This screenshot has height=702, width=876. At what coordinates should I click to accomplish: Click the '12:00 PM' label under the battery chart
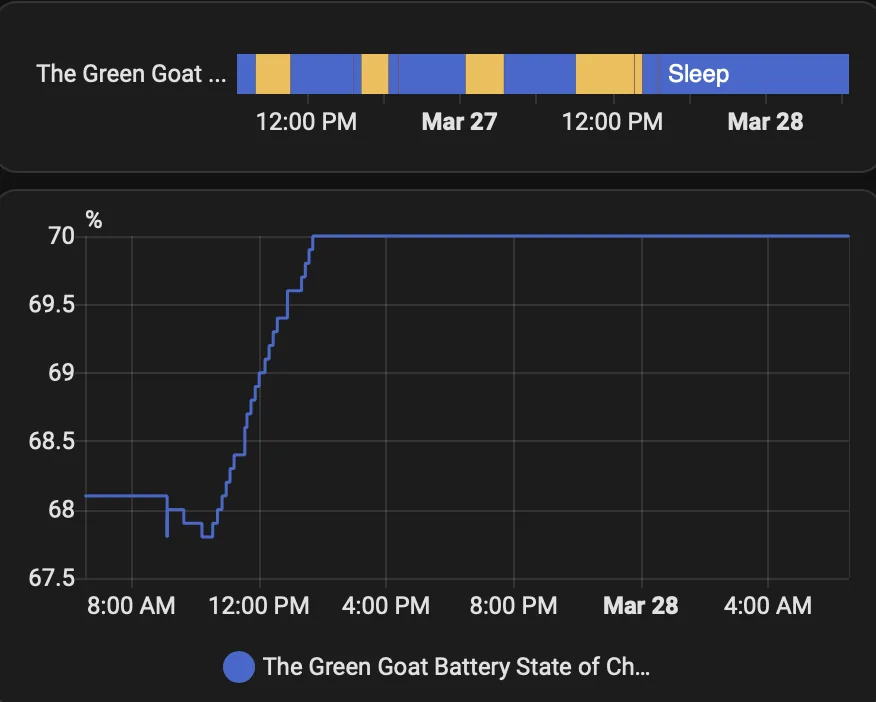259,606
